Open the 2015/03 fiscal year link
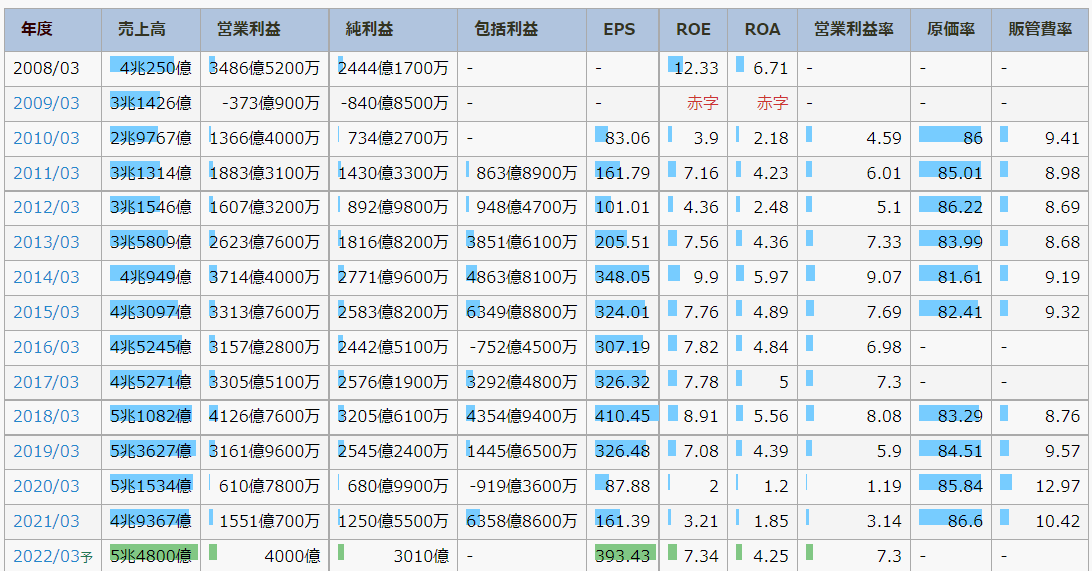1092x571 pixels. [47, 312]
